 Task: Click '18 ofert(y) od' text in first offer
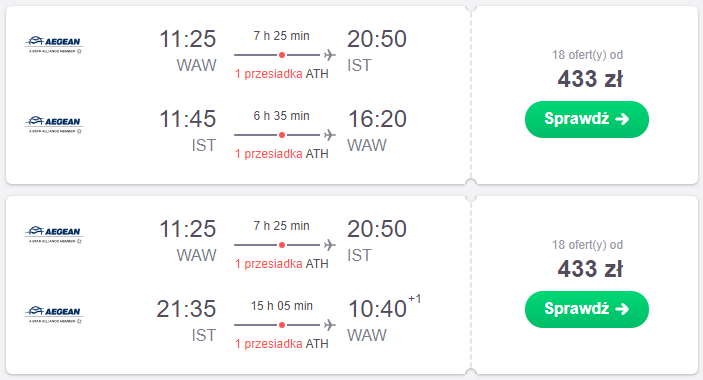click(587, 55)
